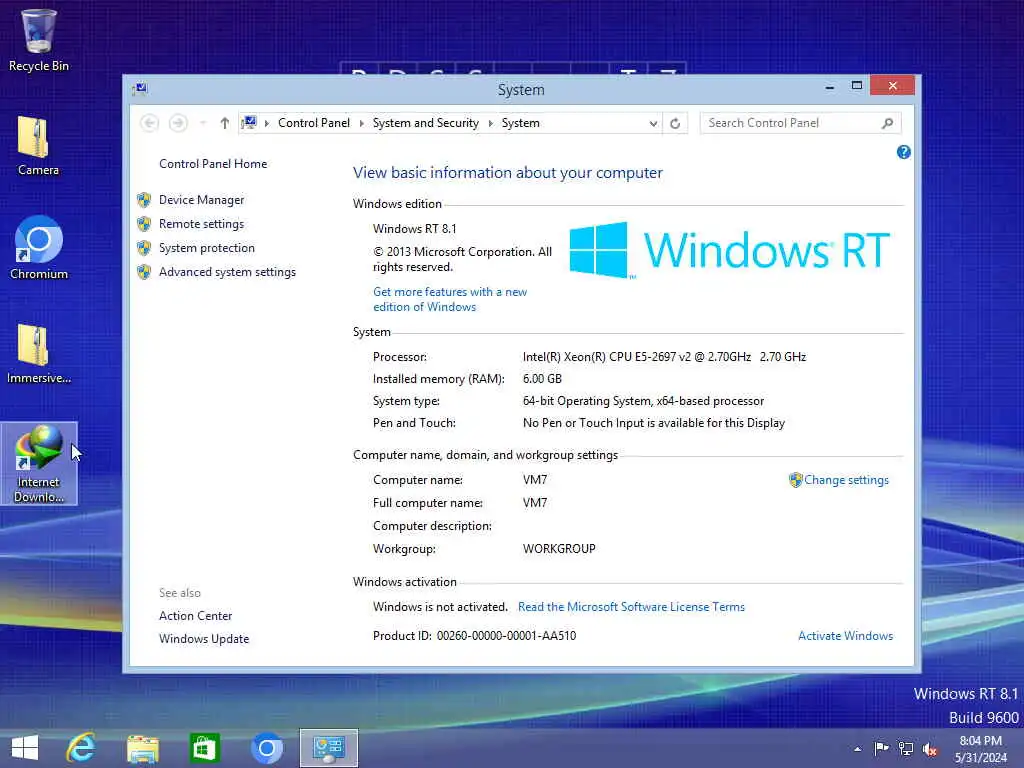Open Control Panel Home
This screenshot has height=768, width=1024.
coord(213,164)
